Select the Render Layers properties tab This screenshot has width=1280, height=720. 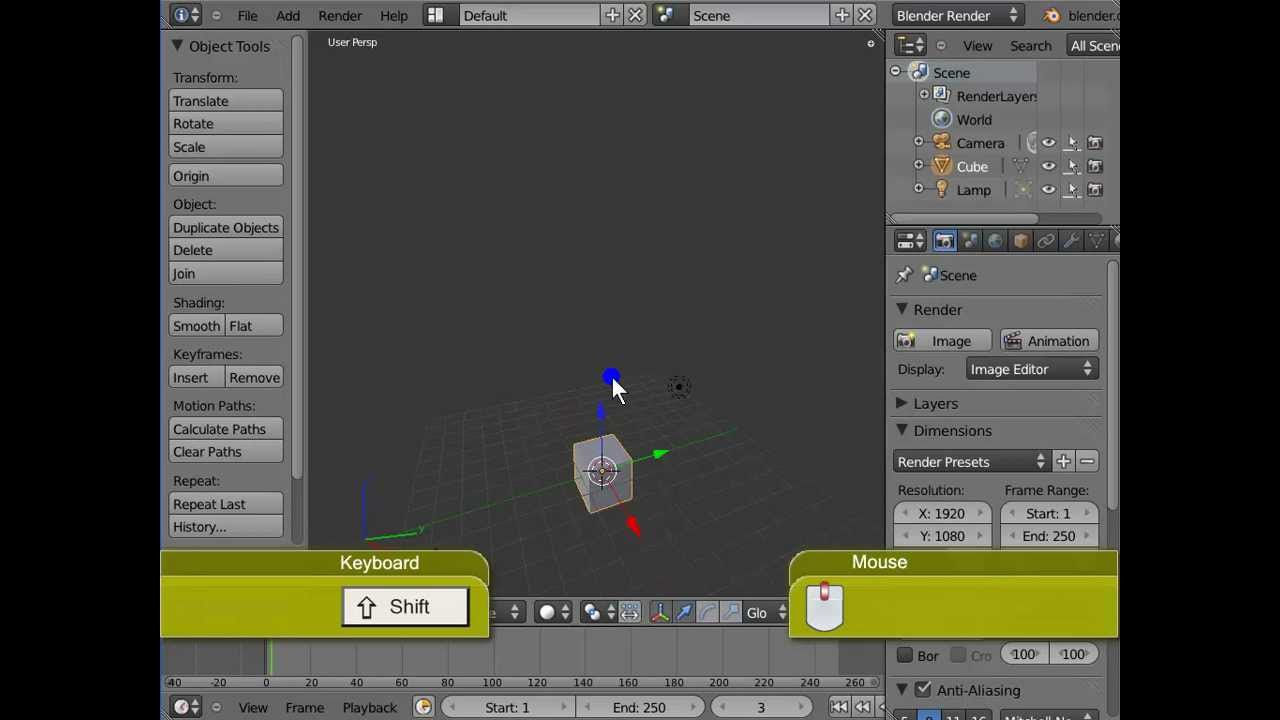969,241
